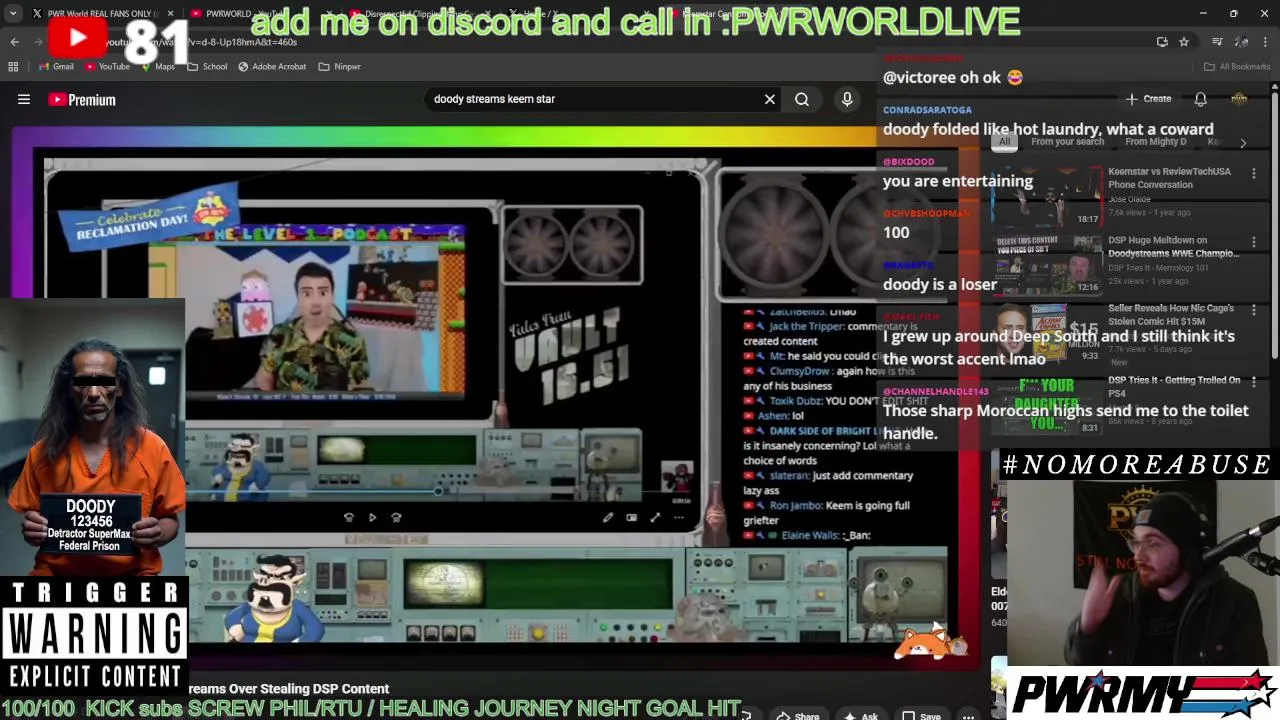Start voice search with the microphone icon
1280x720 pixels.
847,99
